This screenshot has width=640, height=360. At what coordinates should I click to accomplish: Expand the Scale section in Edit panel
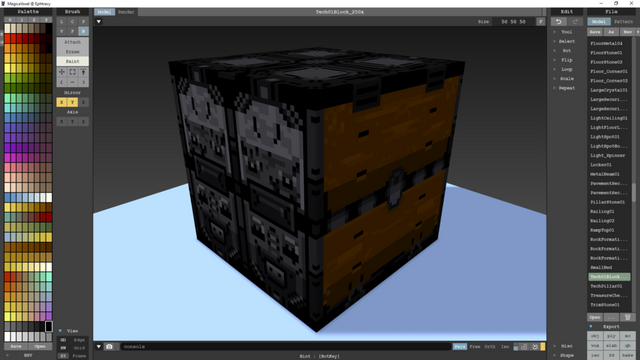point(567,79)
